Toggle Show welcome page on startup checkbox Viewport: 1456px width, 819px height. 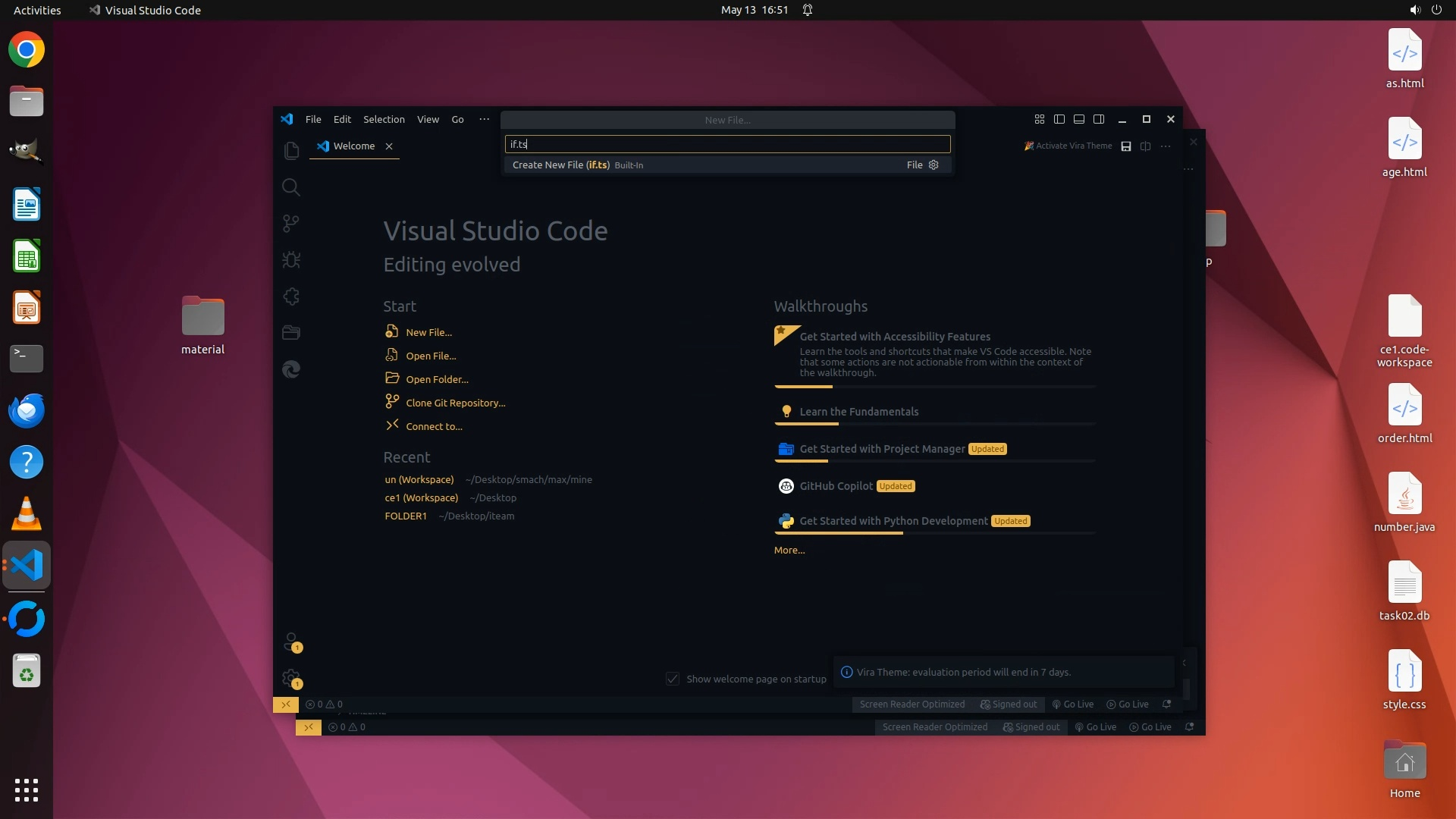pos(673,679)
